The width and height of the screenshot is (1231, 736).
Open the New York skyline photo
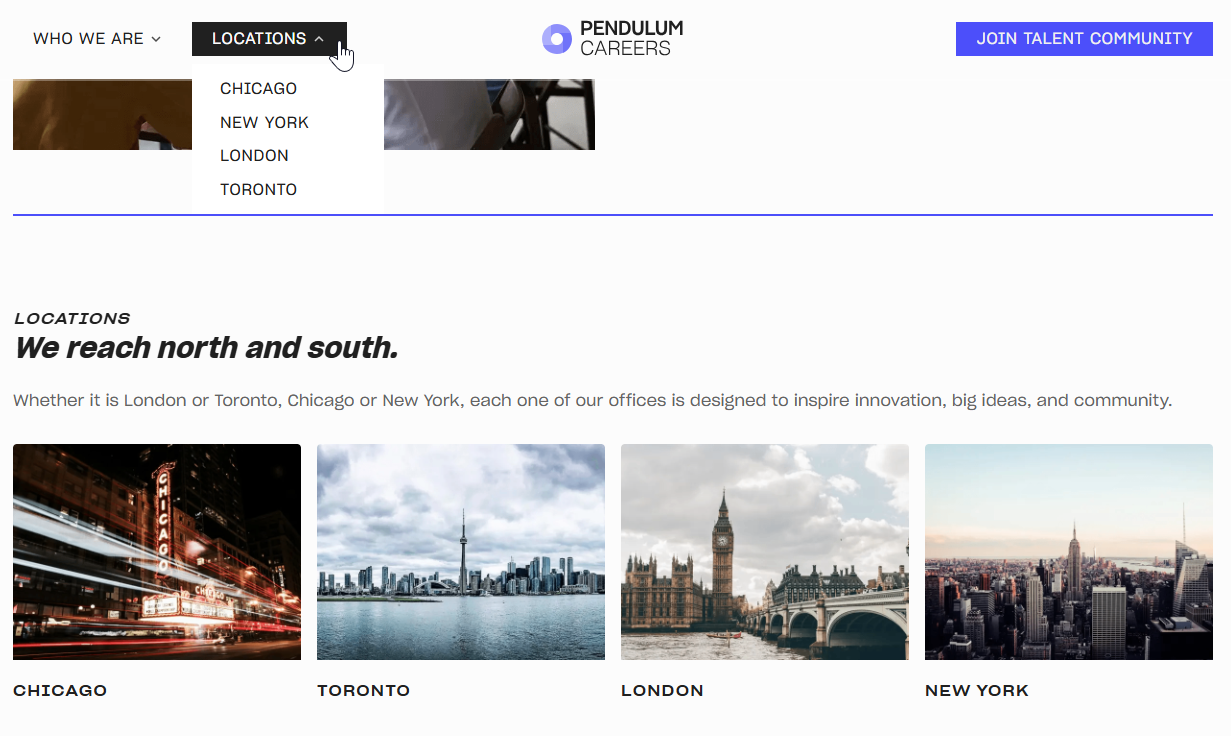(1069, 552)
